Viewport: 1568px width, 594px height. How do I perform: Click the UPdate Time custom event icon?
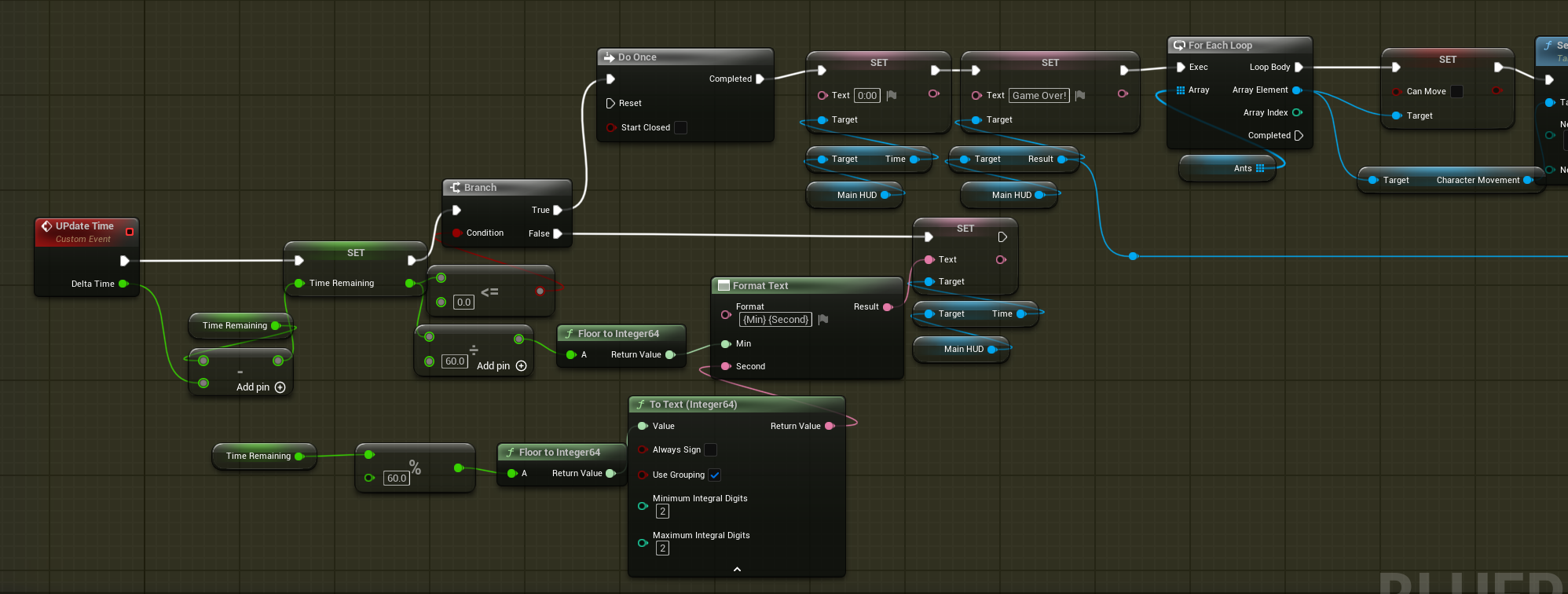pyautogui.click(x=46, y=226)
